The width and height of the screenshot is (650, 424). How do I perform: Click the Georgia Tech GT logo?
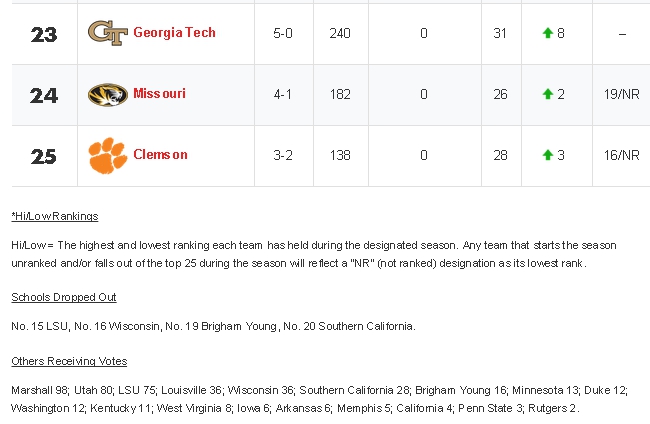[x=108, y=33]
